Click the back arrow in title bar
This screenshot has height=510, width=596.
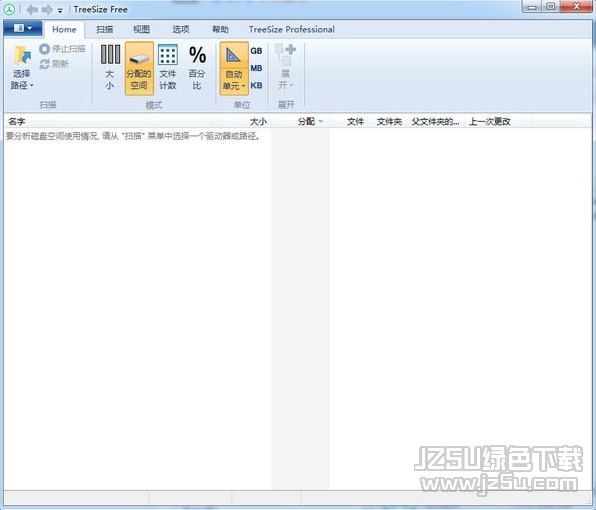(x=32, y=10)
